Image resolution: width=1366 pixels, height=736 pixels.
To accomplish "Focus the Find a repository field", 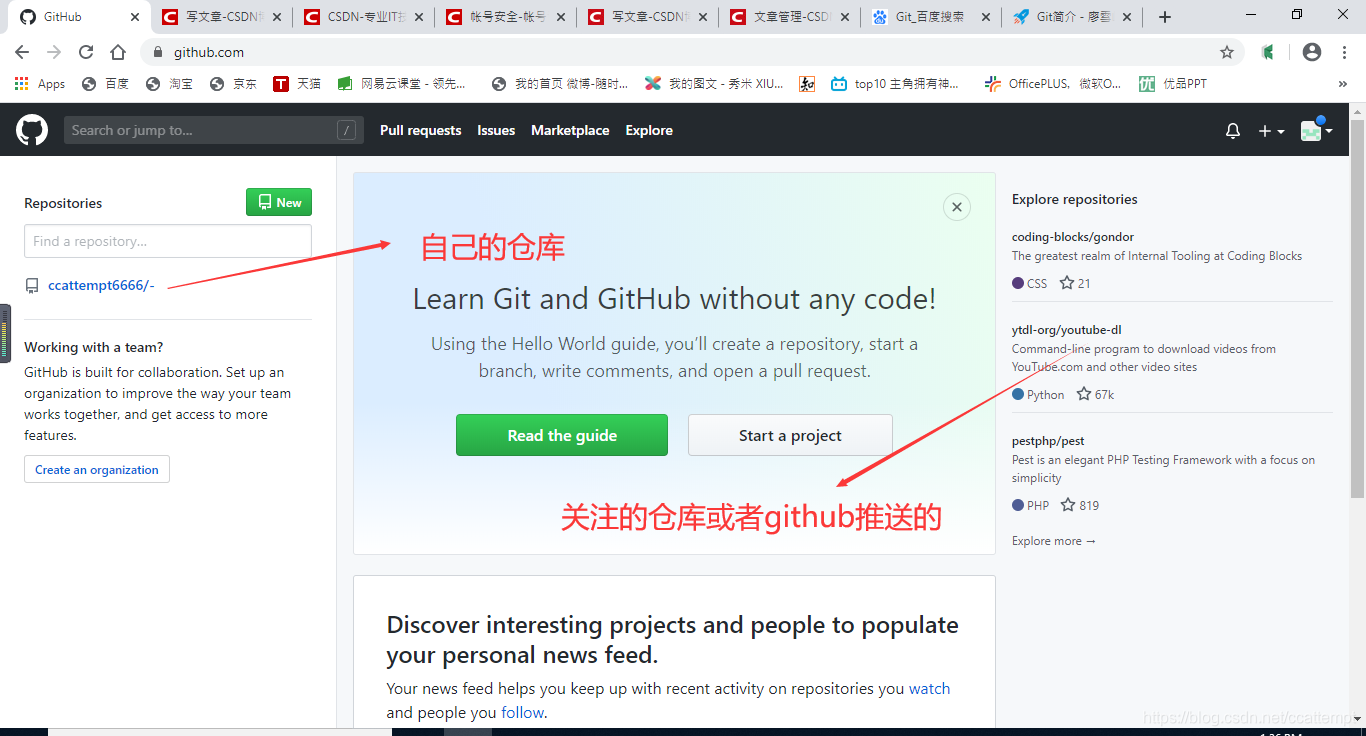I will tap(168, 241).
